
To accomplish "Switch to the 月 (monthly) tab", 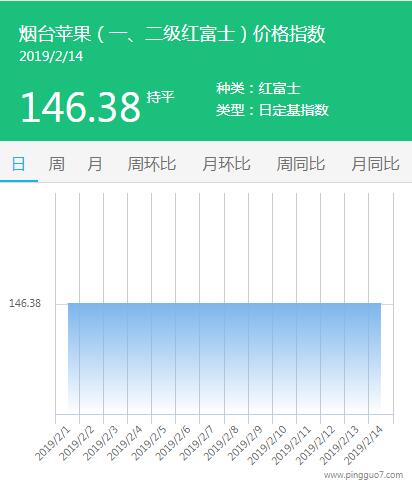I will pos(95,164).
